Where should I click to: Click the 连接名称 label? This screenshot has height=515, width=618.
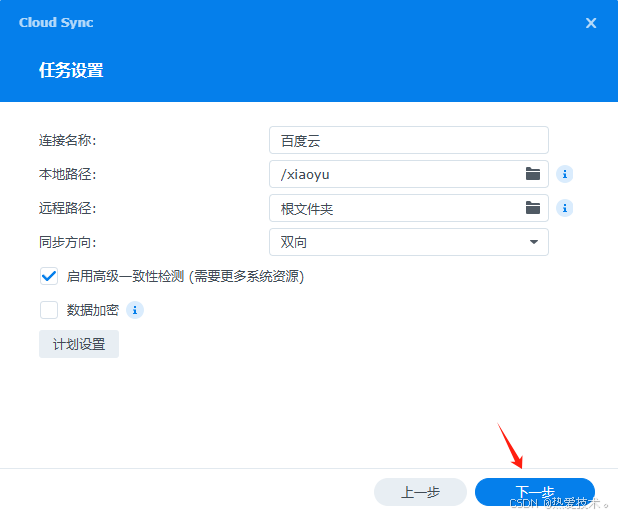coord(67,140)
